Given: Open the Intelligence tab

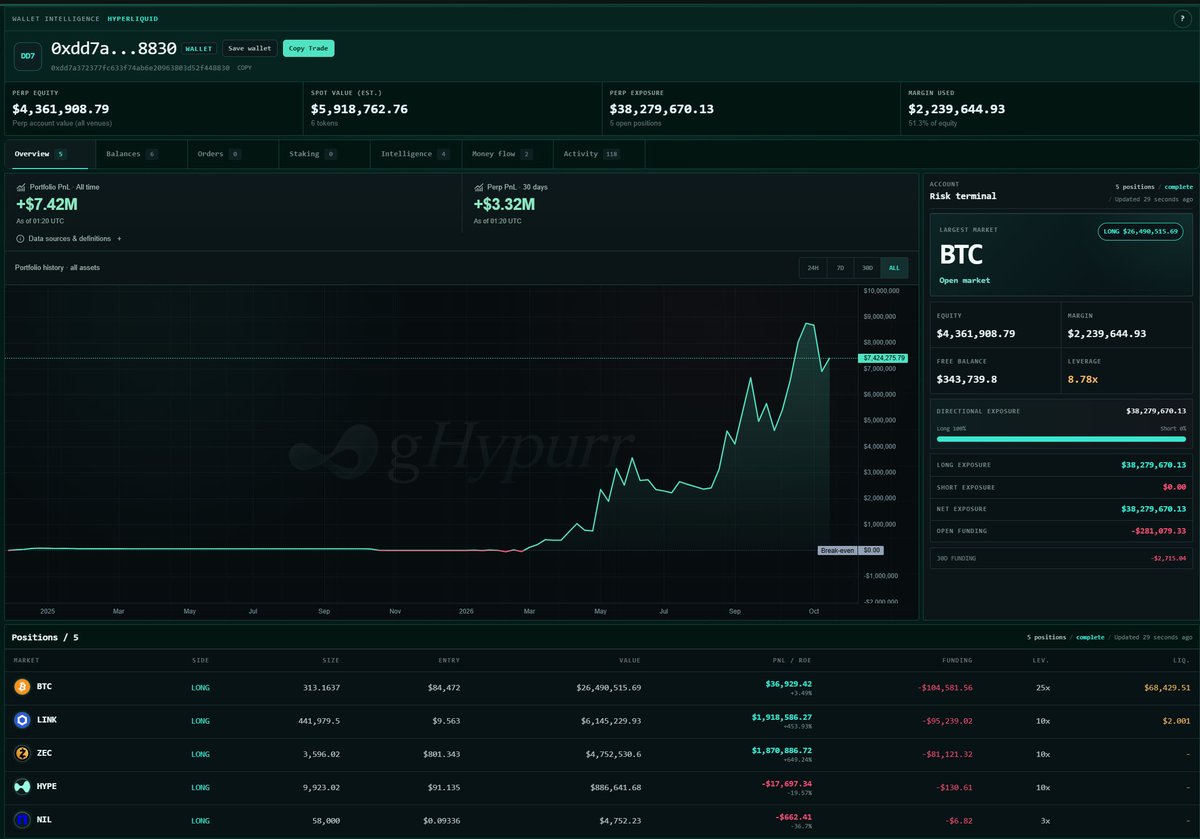Looking at the screenshot, I should (415, 154).
